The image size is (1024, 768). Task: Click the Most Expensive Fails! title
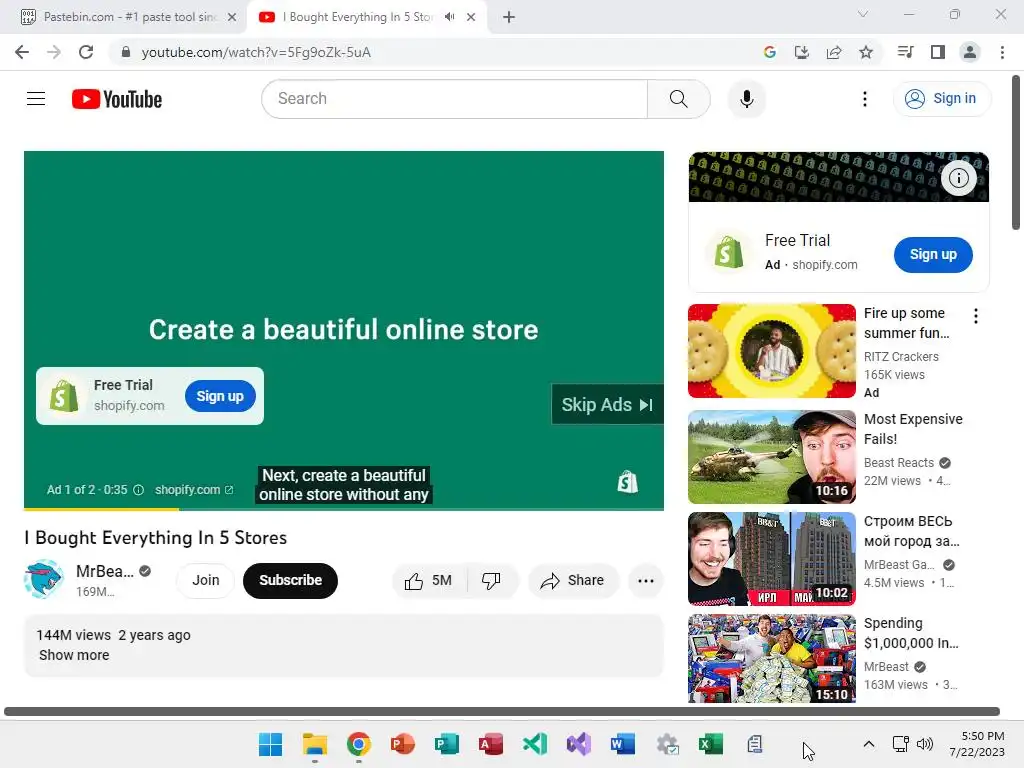(x=913, y=429)
